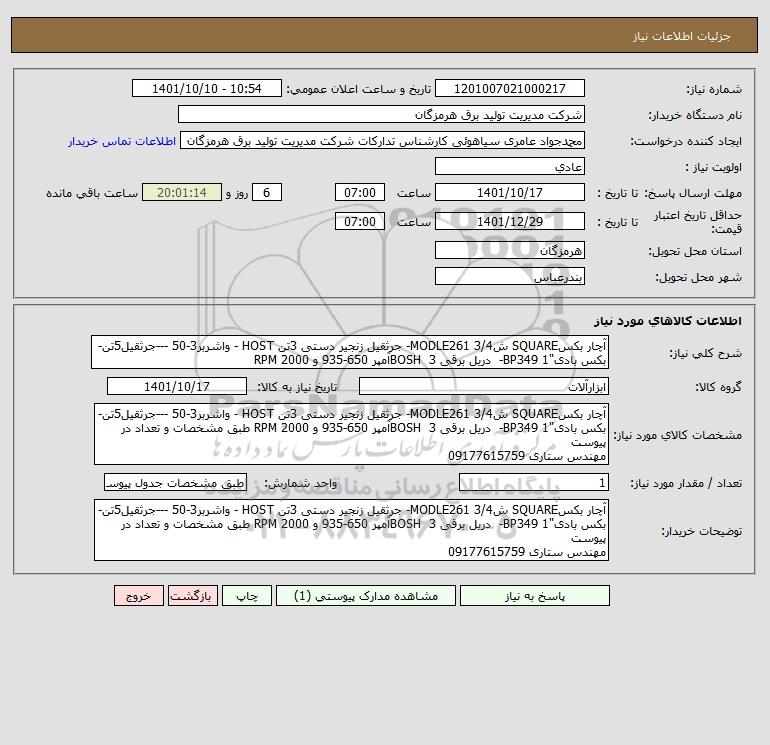Click the شرح کلی نیاز description box
770x745 pixels.
pos(350,353)
